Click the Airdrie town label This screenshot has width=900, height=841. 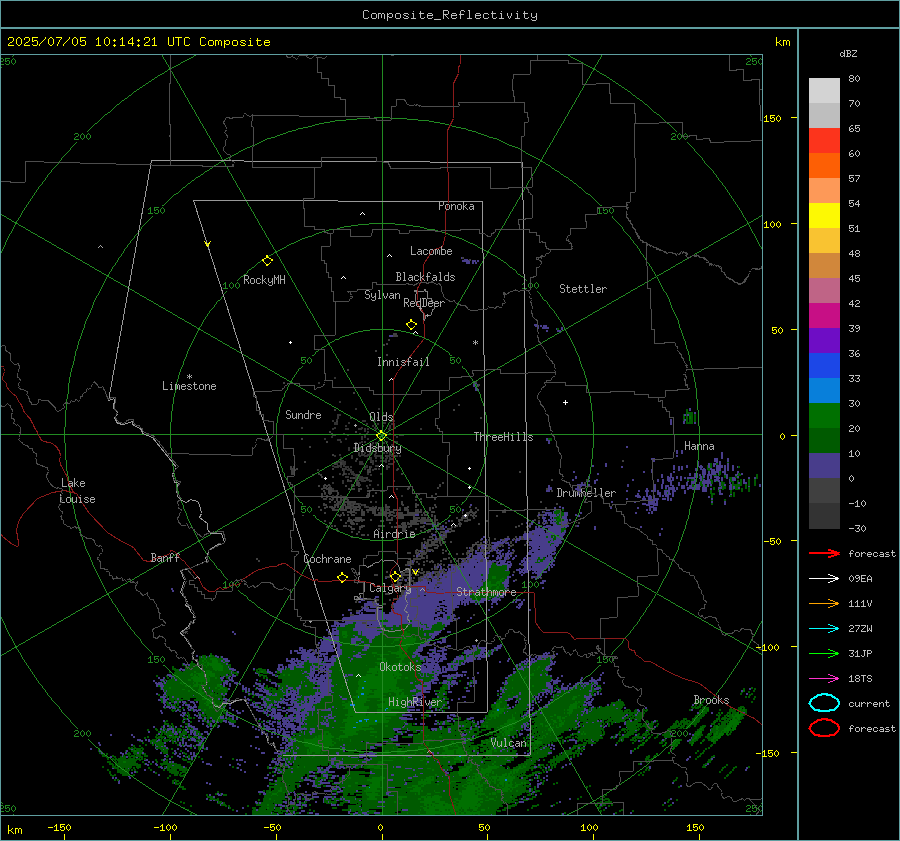coord(394,534)
